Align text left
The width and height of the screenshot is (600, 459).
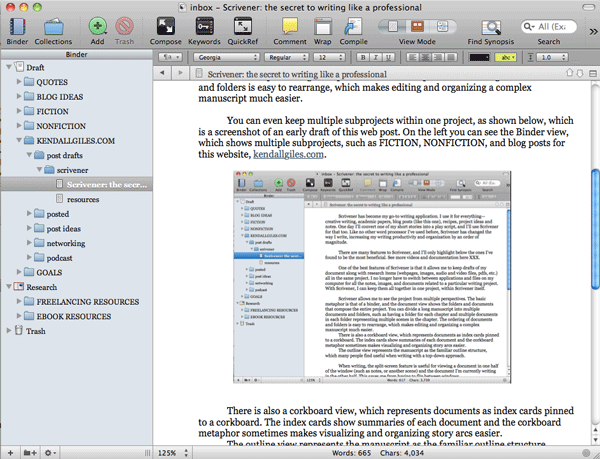point(412,57)
